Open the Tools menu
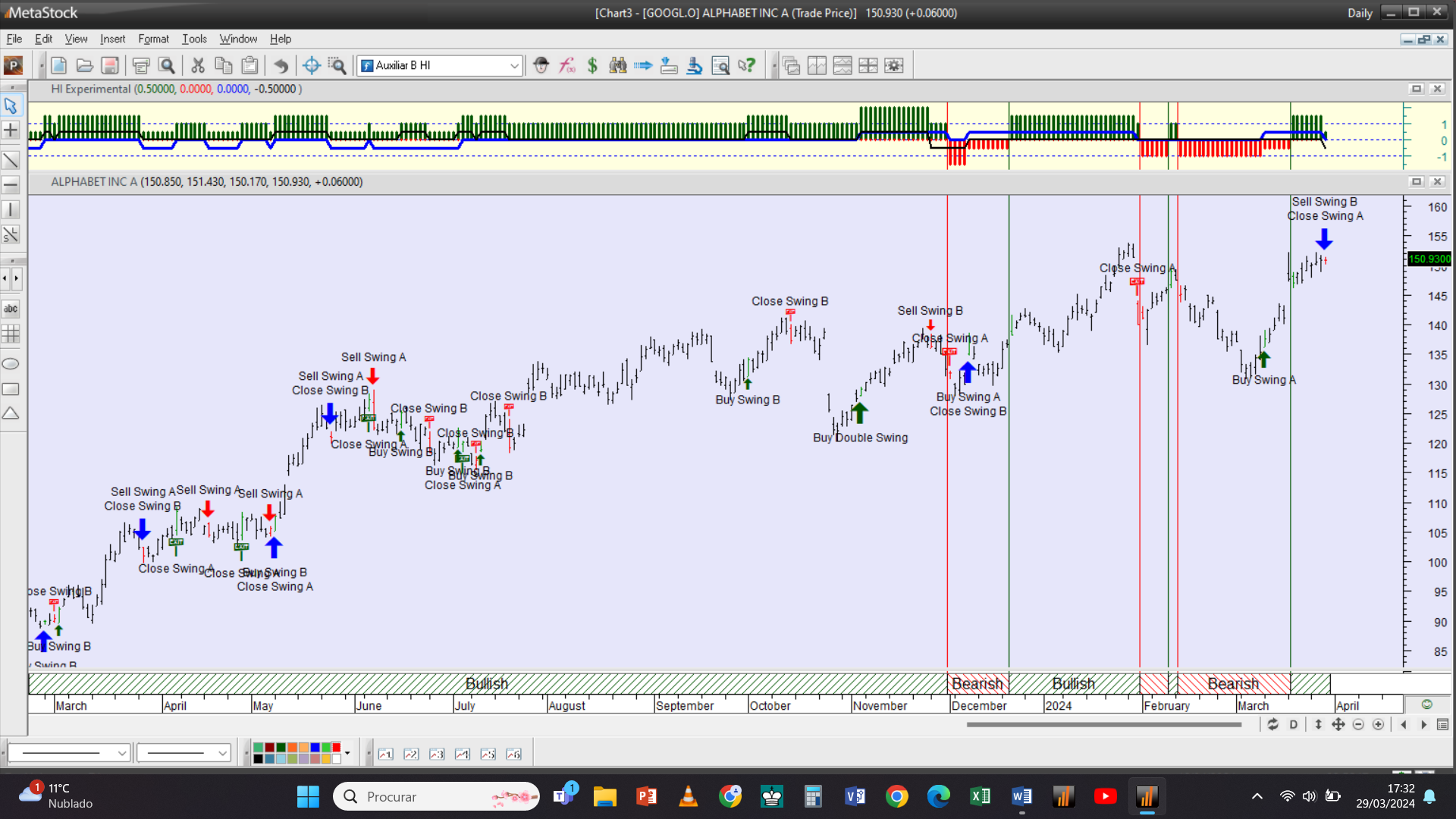This screenshot has width=1456, height=819. point(194,39)
